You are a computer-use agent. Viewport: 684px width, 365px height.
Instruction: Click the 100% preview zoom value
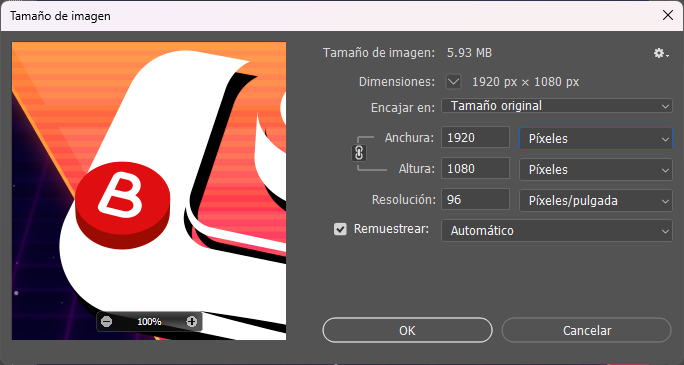pos(149,322)
